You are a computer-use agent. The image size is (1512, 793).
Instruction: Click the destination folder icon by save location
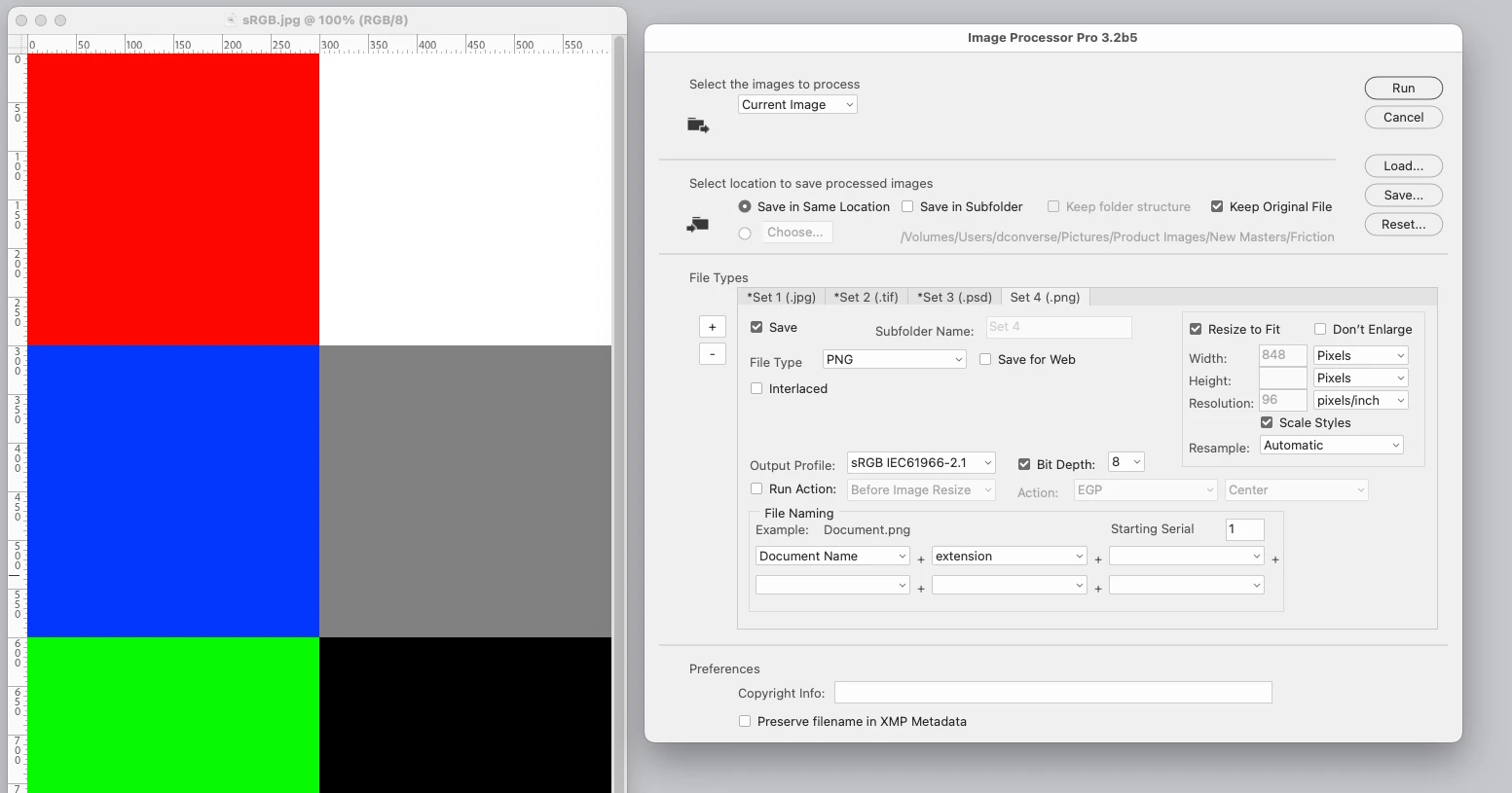pos(697,225)
